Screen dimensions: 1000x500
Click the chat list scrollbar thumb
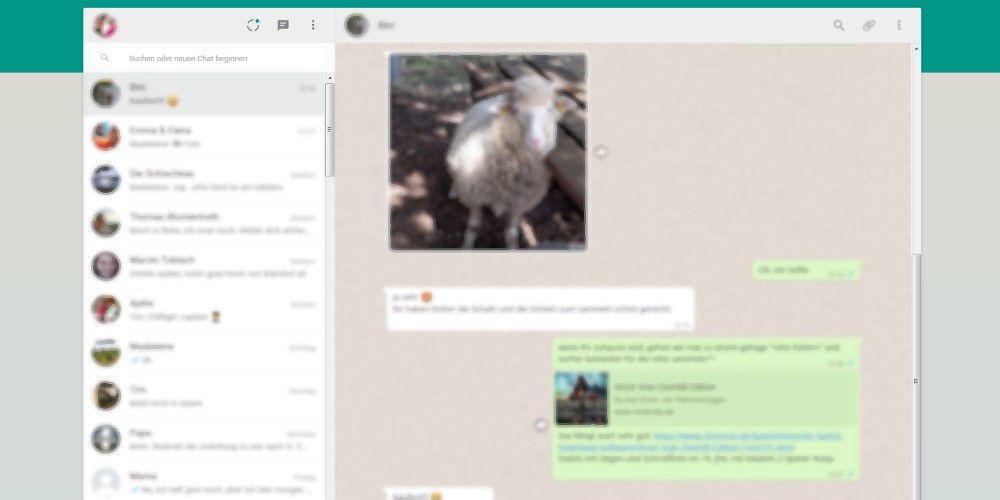tap(330, 130)
